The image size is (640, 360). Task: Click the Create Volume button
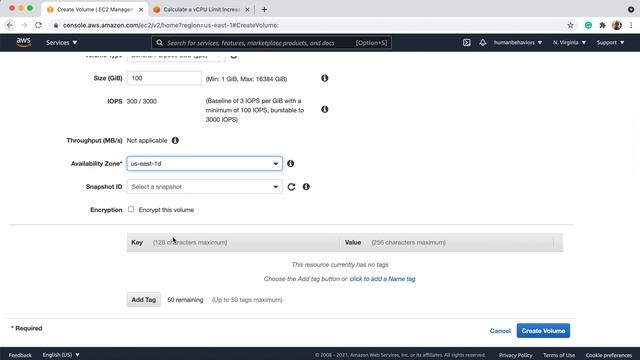click(x=543, y=331)
